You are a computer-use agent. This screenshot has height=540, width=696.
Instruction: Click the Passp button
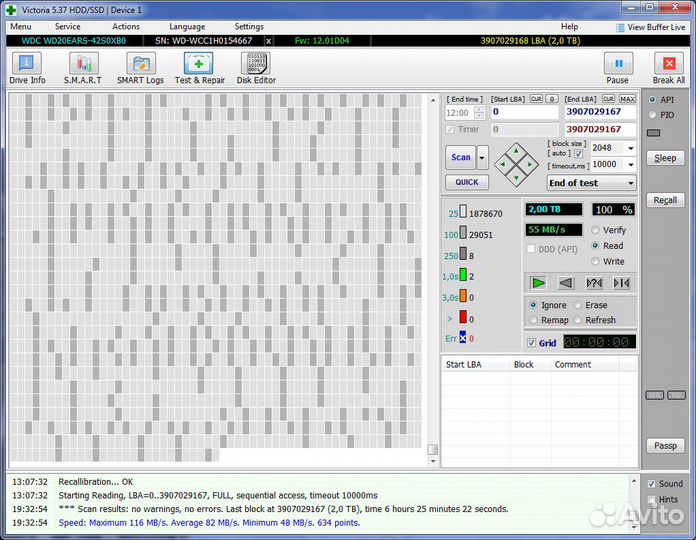click(x=665, y=446)
